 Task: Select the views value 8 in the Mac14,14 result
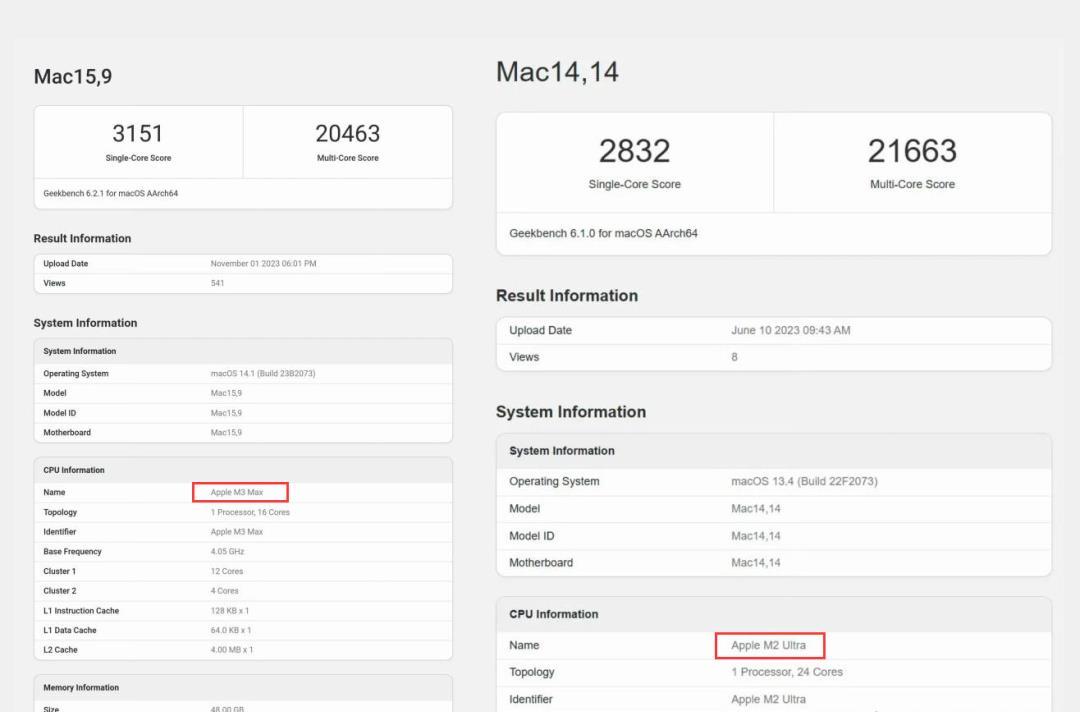pyautogui.click(x=734, y=357)
